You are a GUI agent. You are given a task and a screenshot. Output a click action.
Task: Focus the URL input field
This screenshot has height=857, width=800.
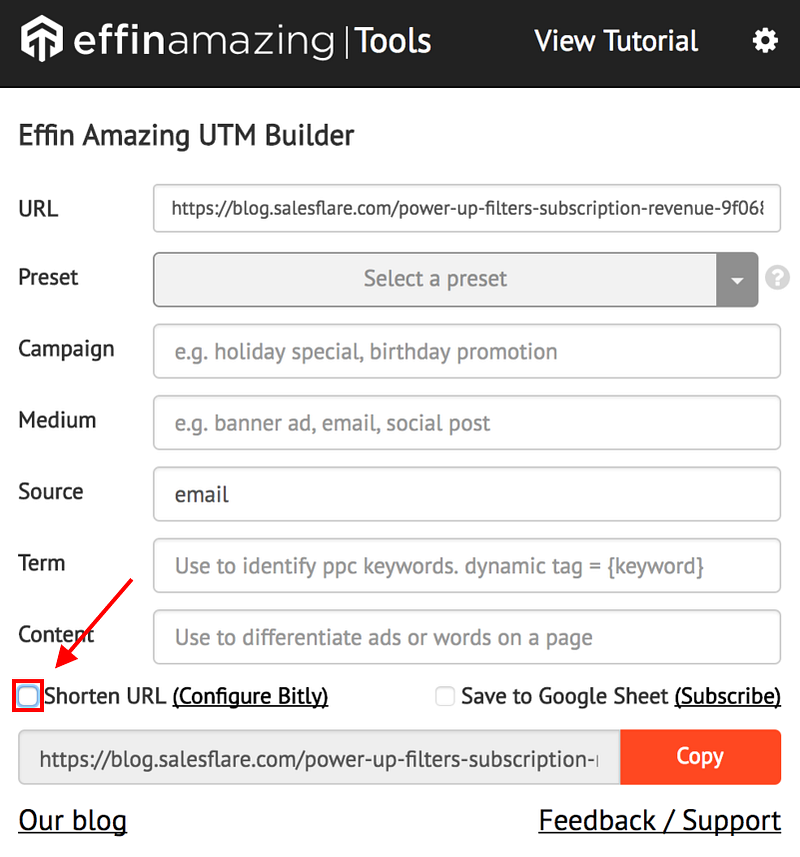(x=467, y=208)
